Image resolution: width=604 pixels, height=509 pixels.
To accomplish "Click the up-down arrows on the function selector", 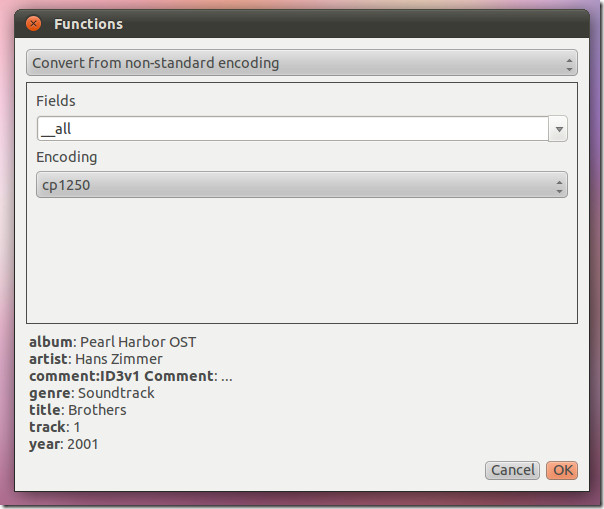I will (569, 64).
